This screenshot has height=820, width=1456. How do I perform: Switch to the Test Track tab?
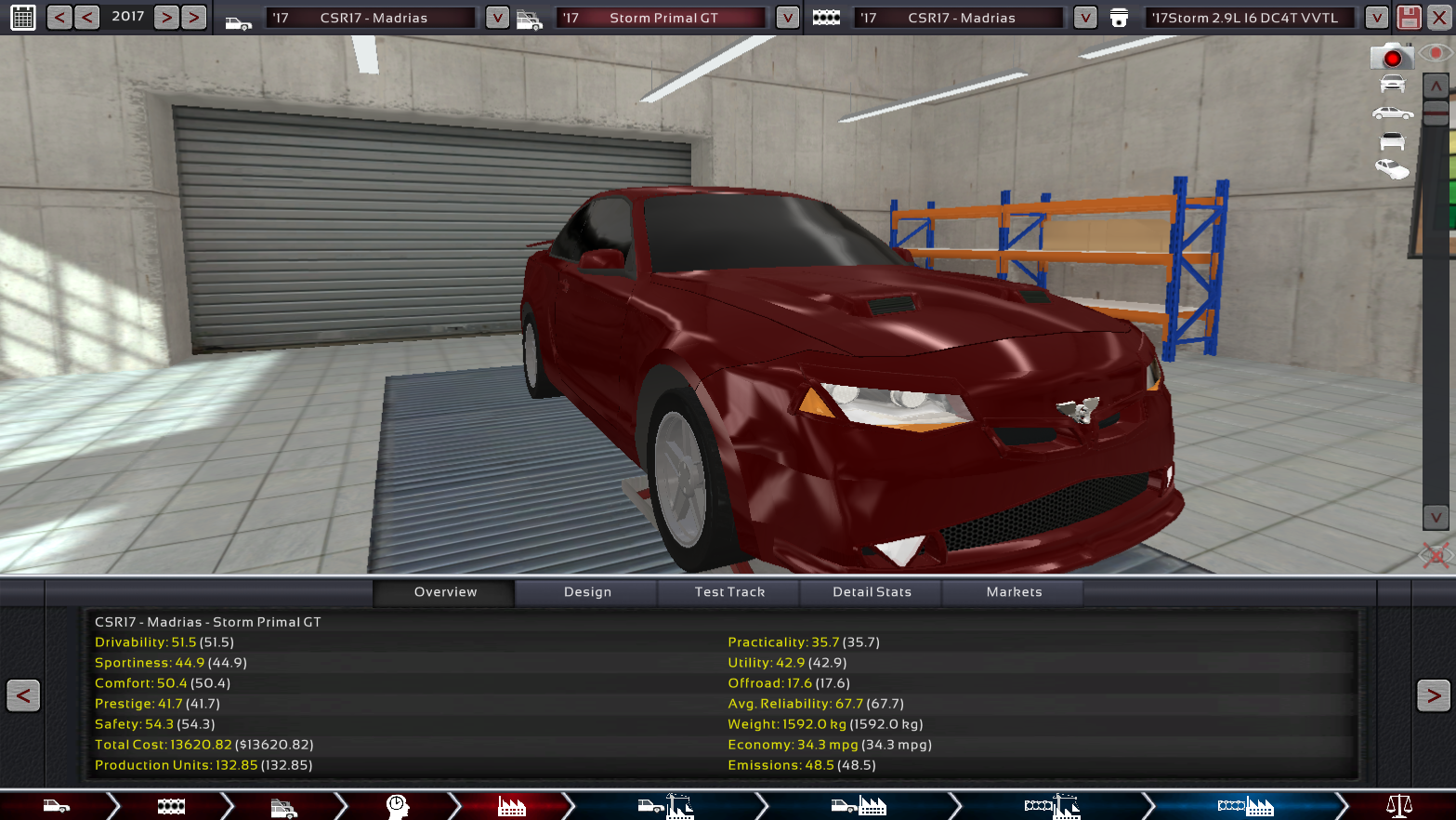click(729, 592)
